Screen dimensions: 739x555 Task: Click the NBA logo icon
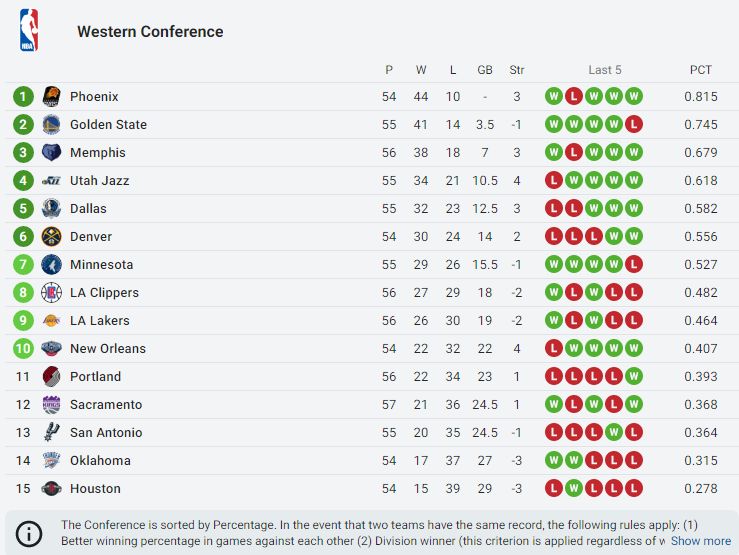(28, 30)
